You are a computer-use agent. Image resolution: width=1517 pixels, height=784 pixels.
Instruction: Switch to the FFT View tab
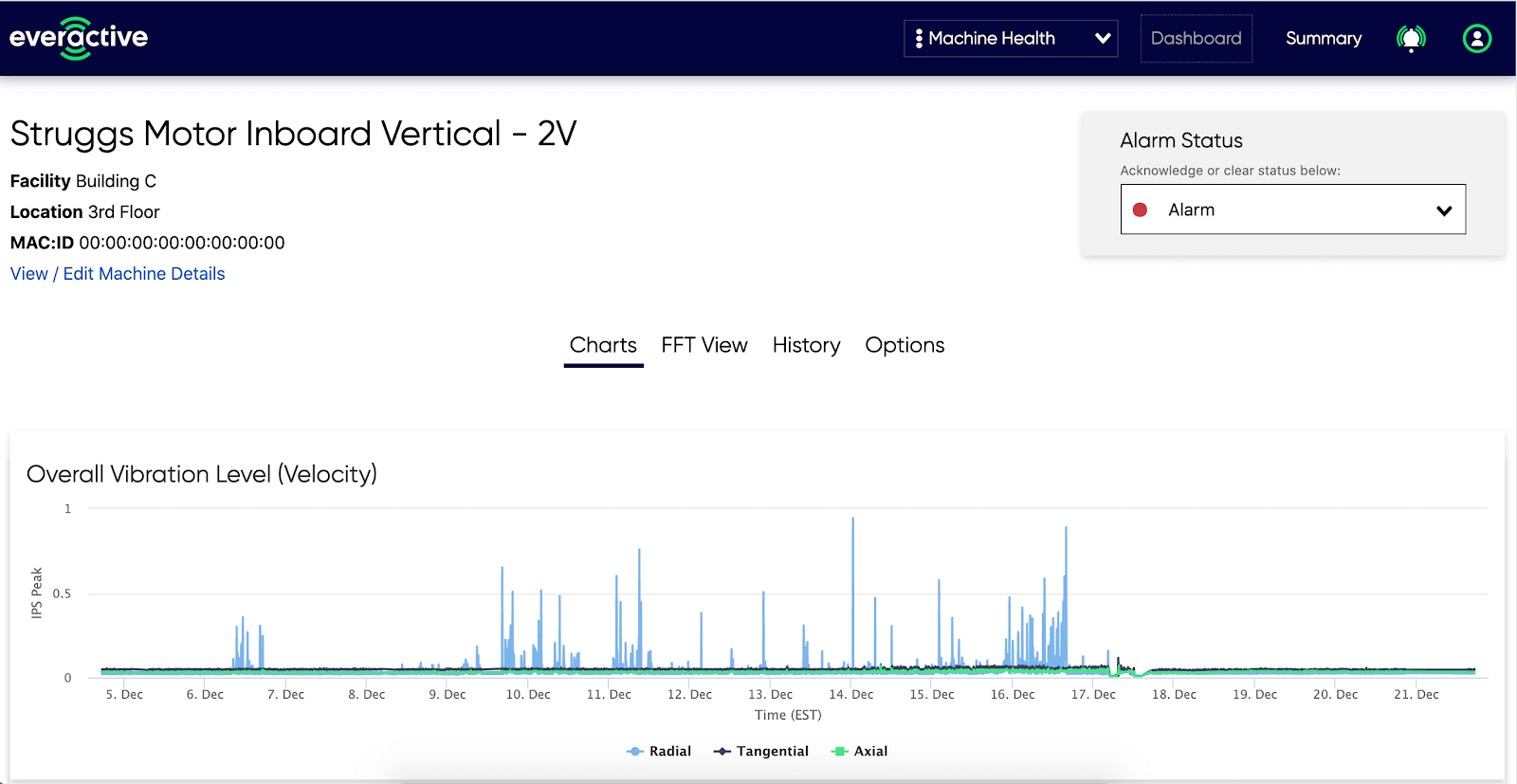(x=704, y=345)
